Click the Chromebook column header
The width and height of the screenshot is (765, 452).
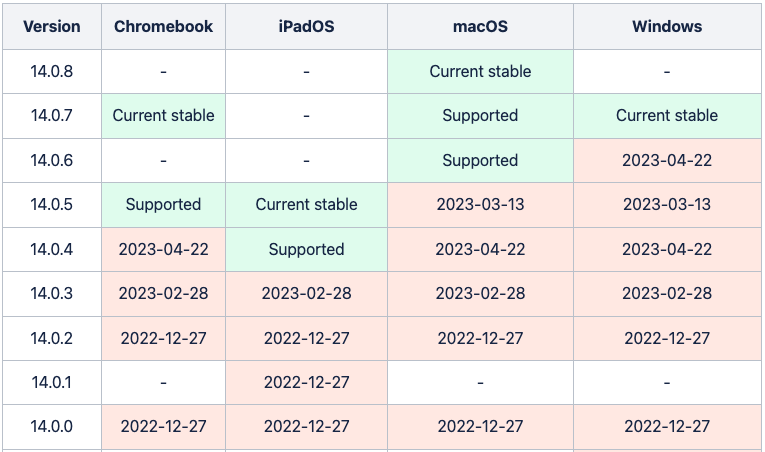click(x=163, y=26)
